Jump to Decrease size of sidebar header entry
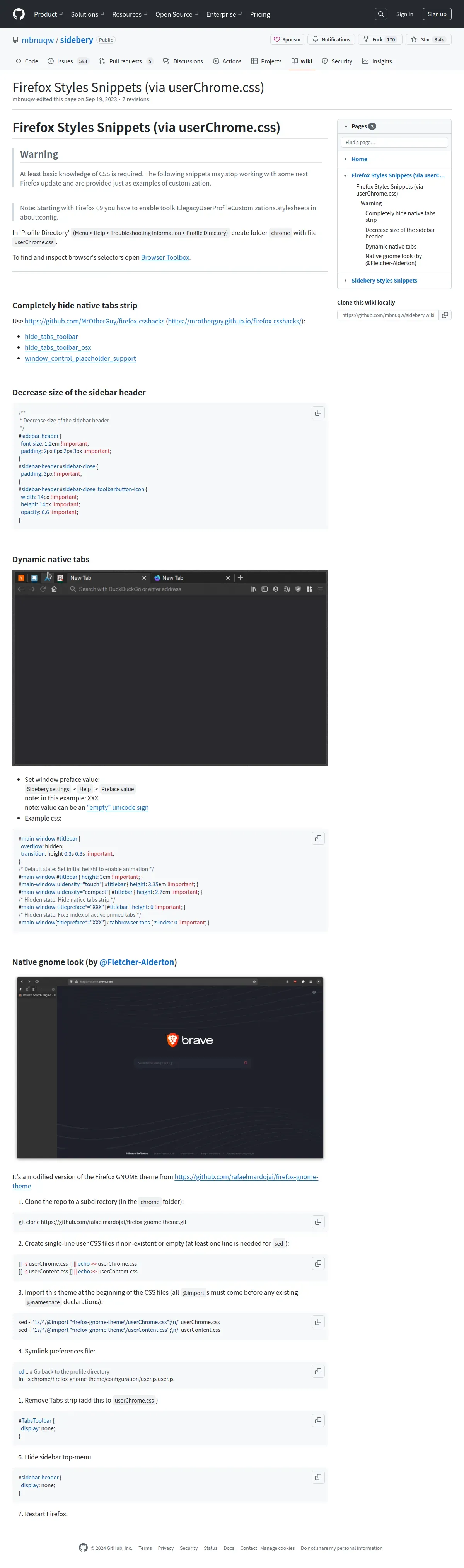The image size is (464, 1568). tap(400, 233)
